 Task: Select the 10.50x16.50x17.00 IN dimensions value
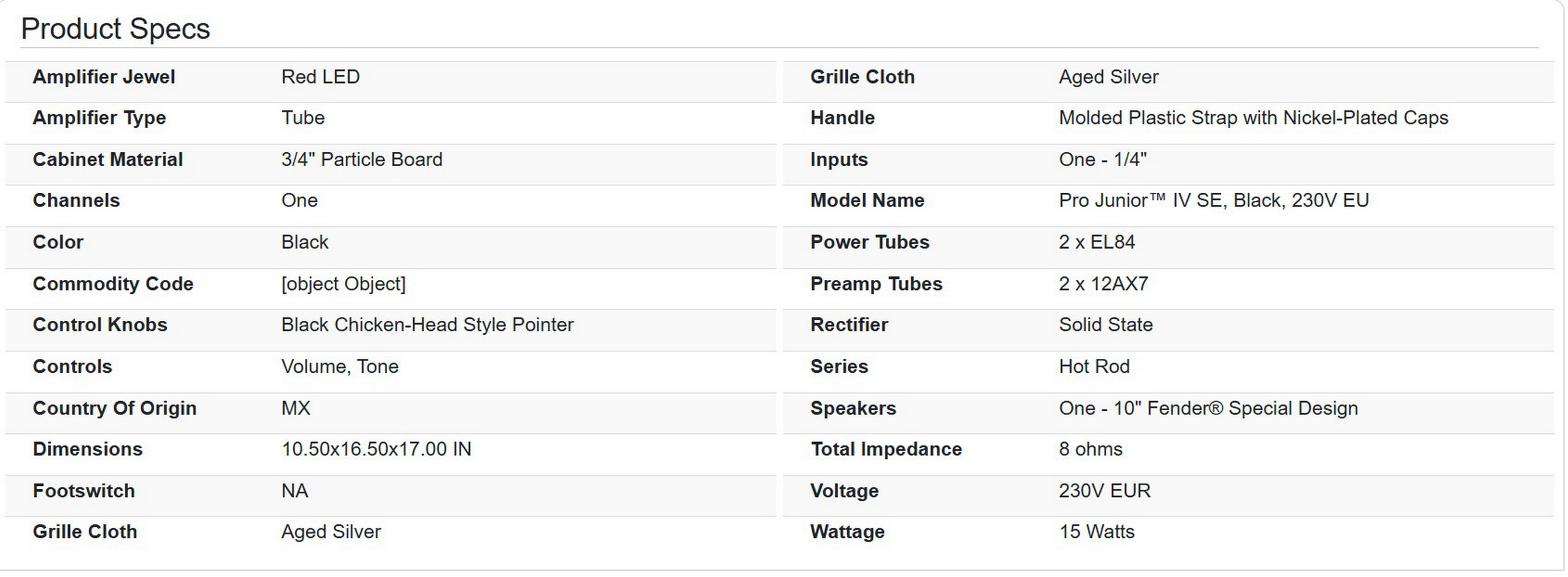tap(376, 449)
